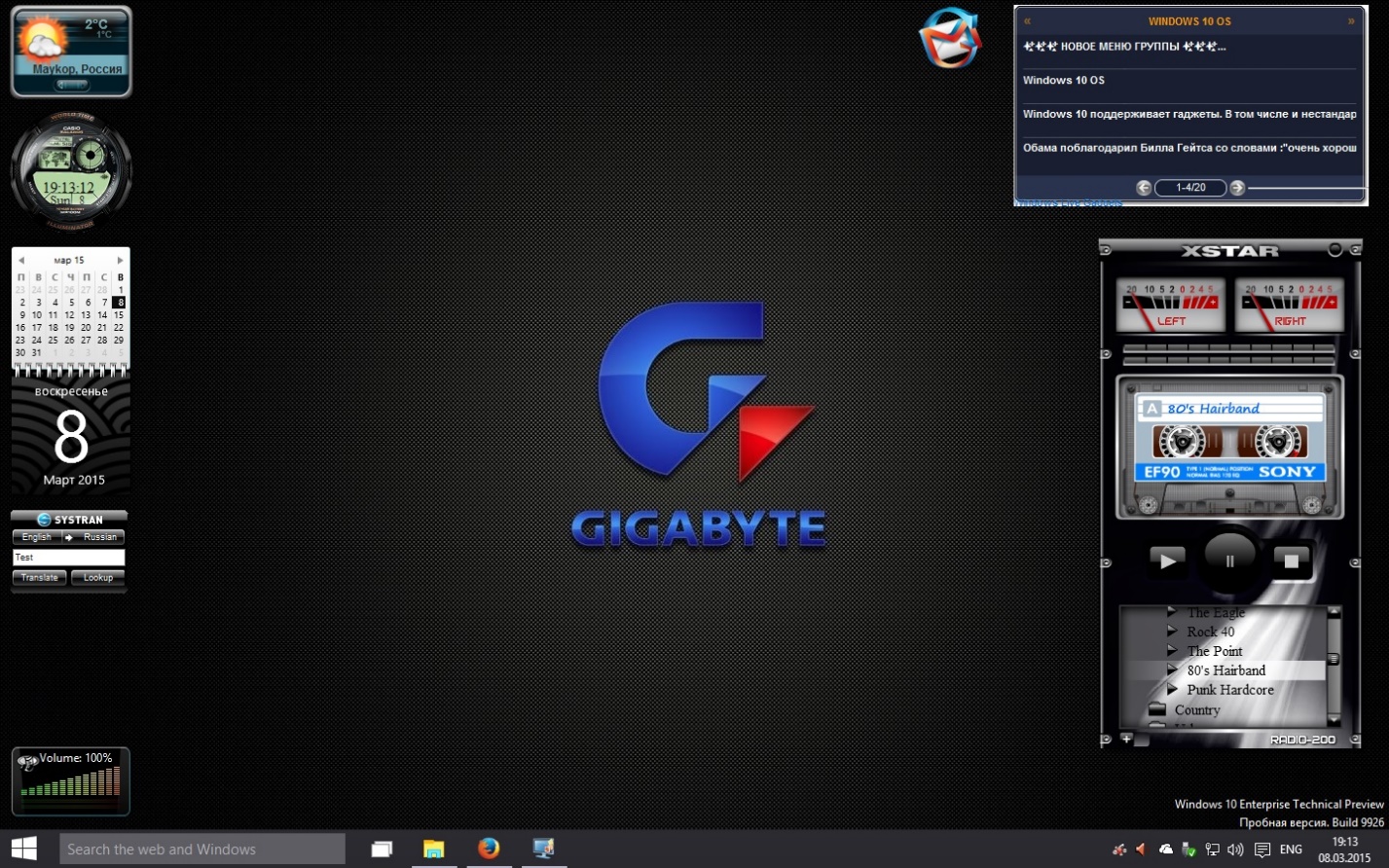This screenshot has width=1389, height=868.
Task: Swap the SYSTRAN languages with the arrow
Action: [68, 537]
